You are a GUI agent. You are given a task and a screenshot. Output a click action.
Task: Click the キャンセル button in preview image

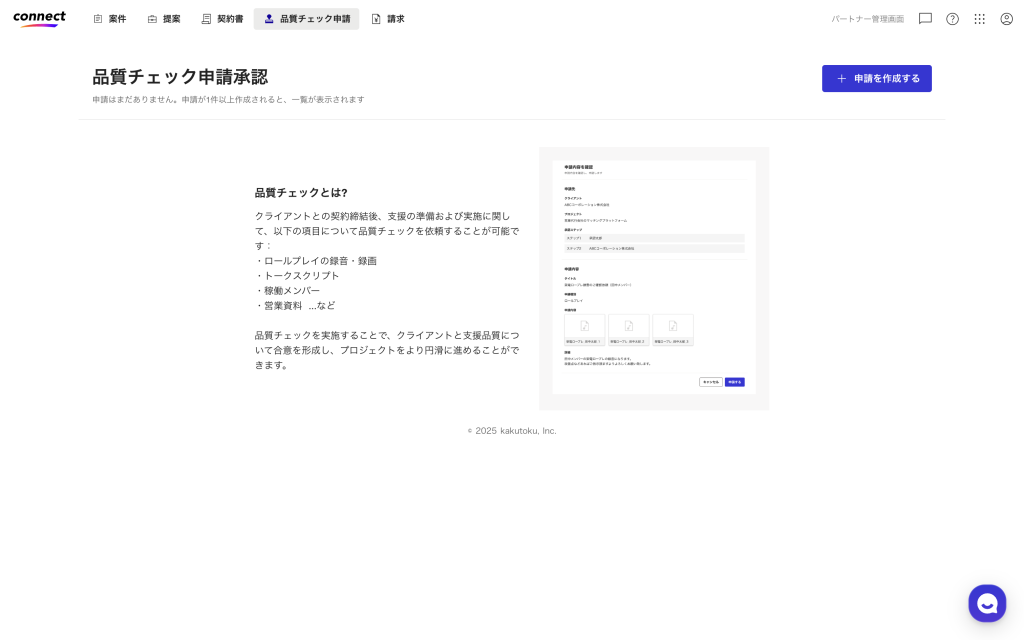click(x=710, y=382)
